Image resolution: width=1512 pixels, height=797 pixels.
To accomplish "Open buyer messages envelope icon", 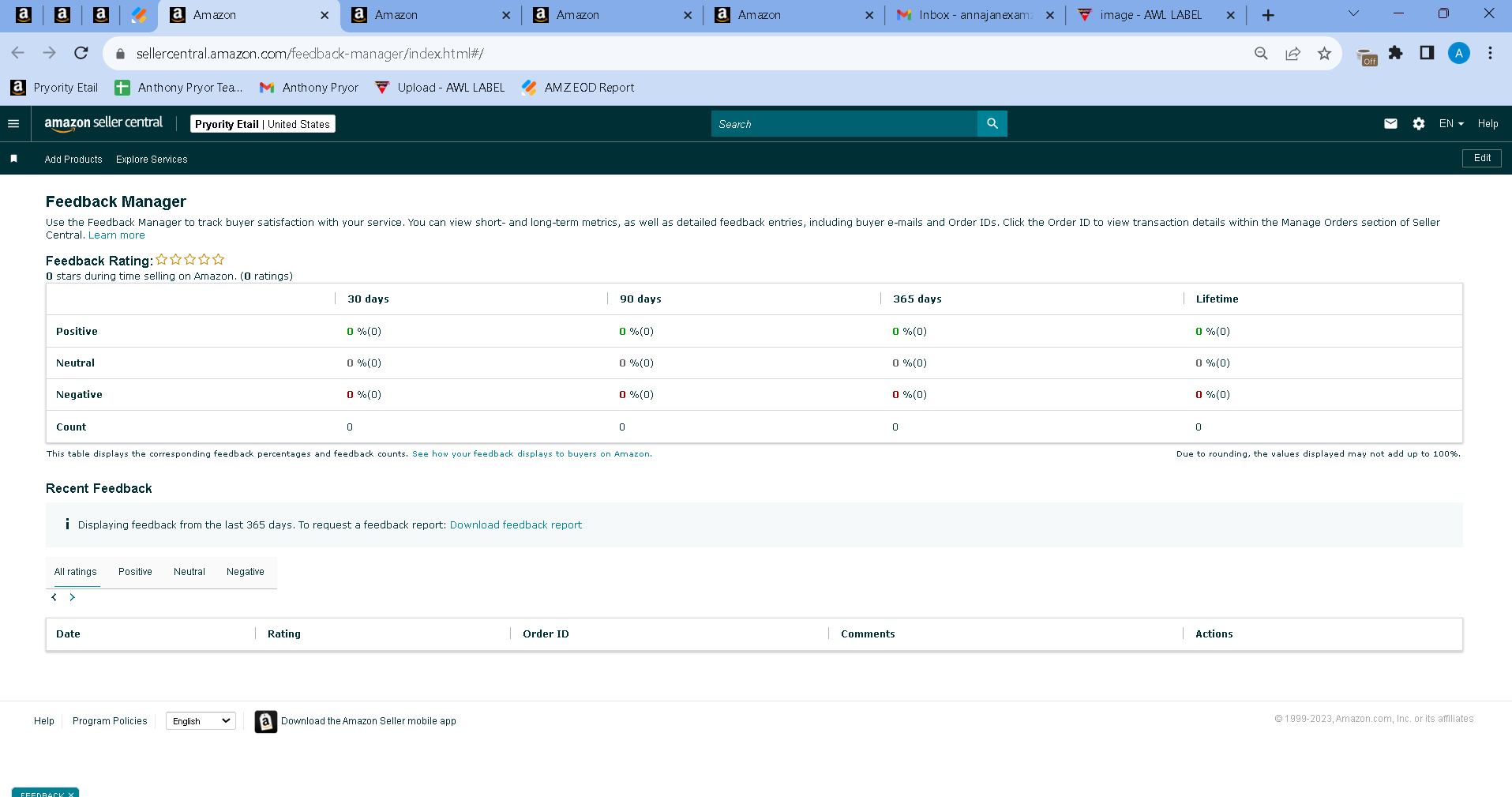I will (1390, 124).
